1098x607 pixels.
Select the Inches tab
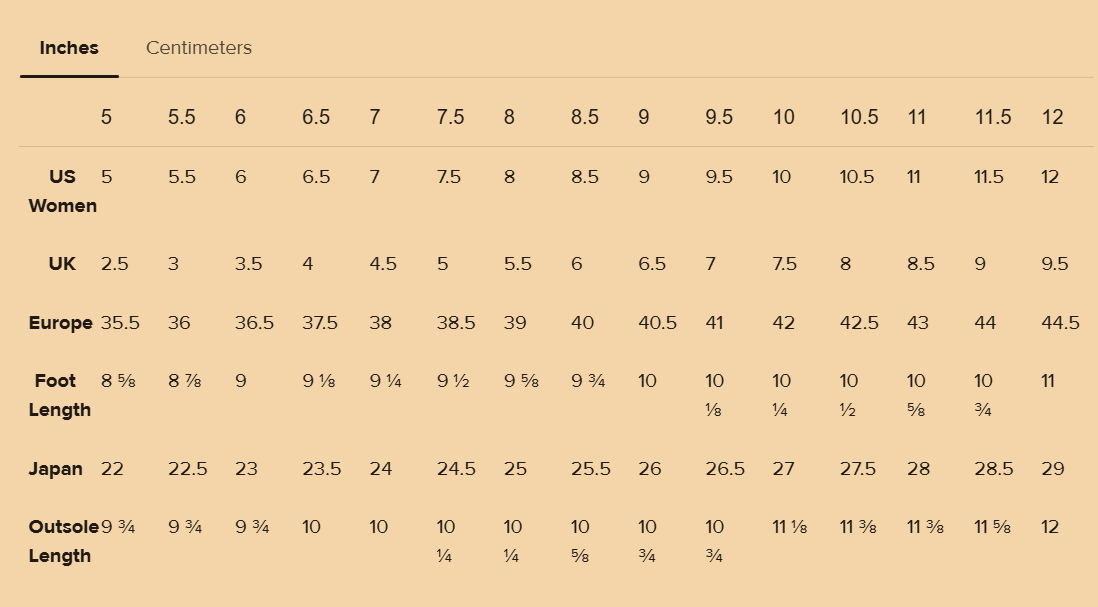click(69, 48)
